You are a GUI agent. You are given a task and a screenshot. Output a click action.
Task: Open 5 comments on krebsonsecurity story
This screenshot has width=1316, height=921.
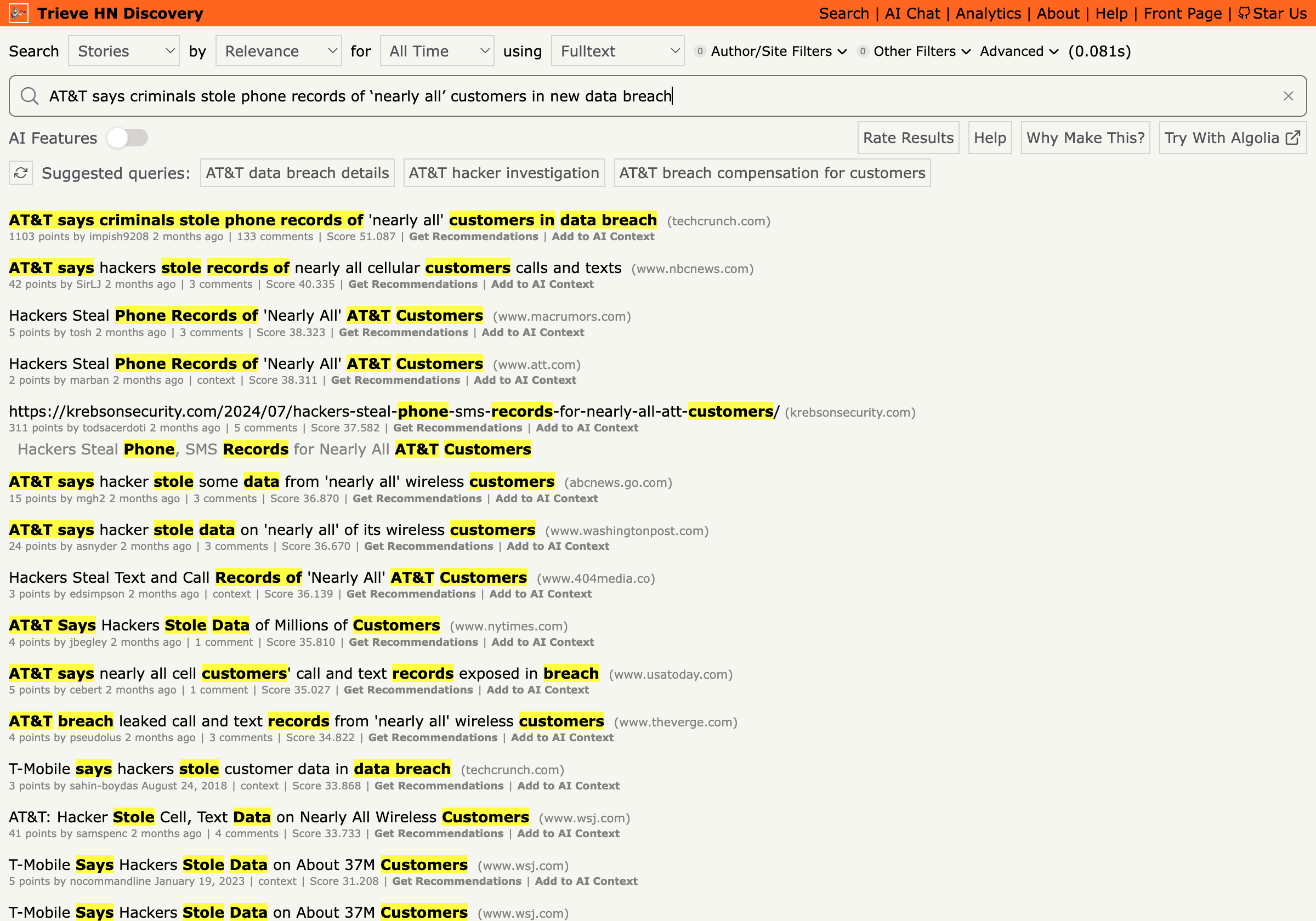265,428
